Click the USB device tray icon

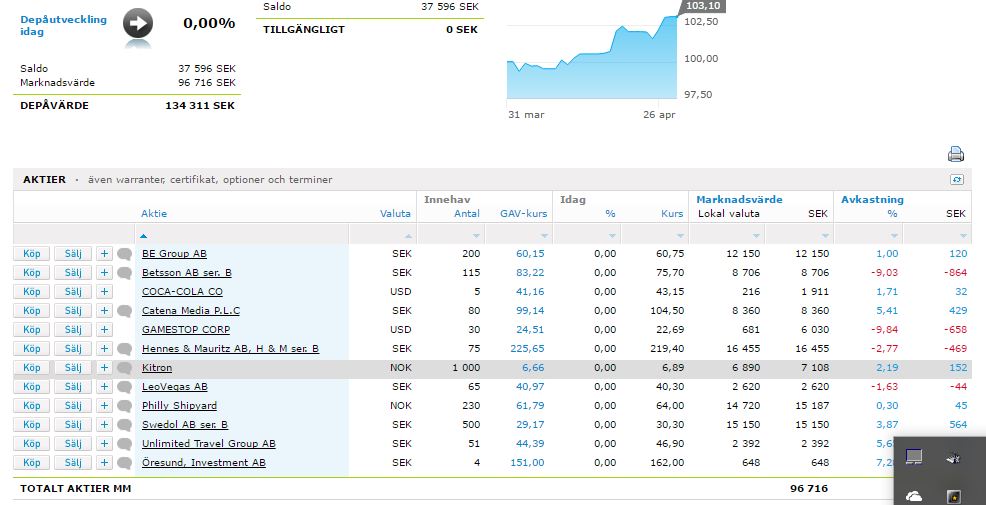953,458
